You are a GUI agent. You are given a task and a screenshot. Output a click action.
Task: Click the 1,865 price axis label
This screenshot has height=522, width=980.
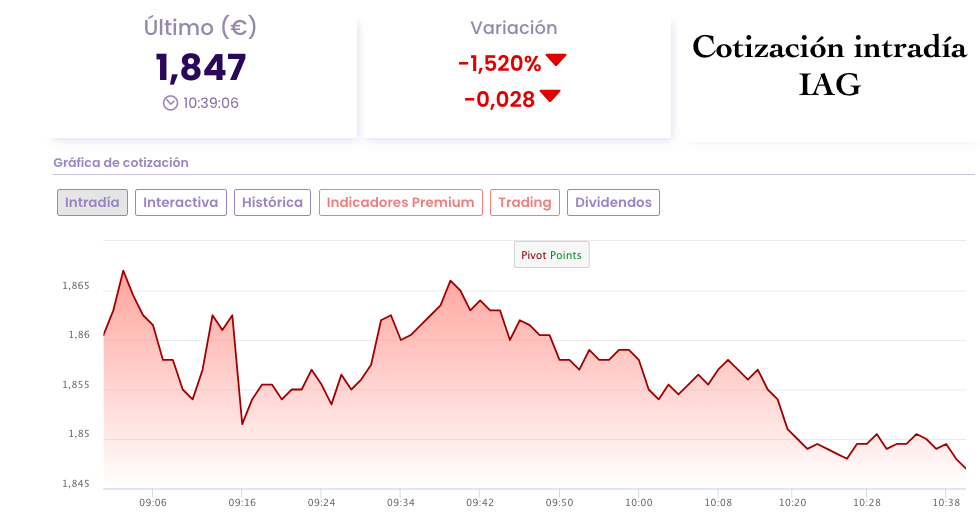pyautogui.click(x=76, y=287)
